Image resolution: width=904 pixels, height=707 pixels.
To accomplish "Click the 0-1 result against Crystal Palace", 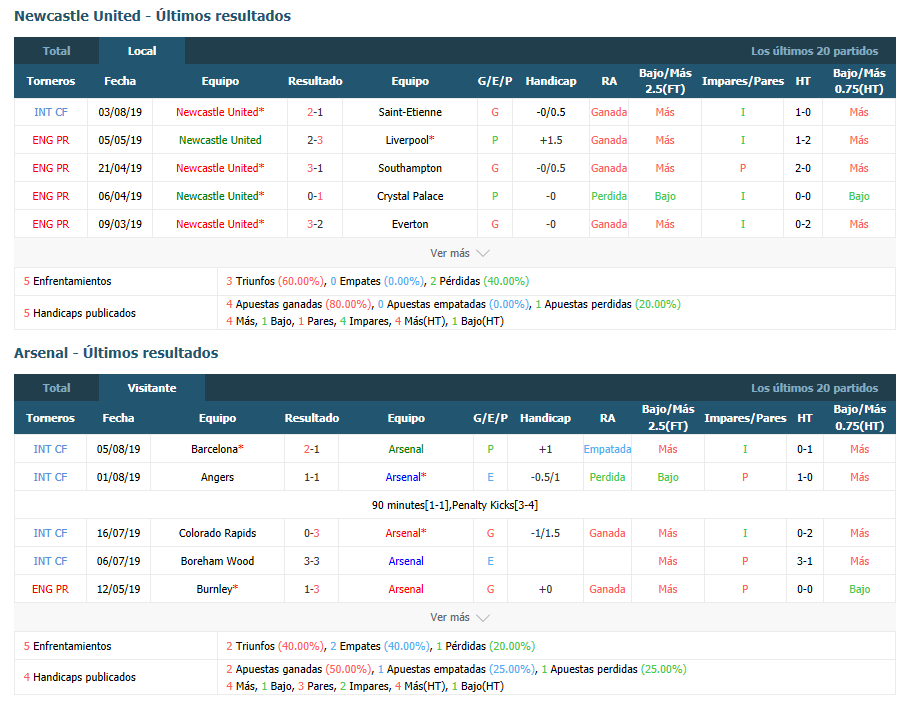I will point(315,196).
